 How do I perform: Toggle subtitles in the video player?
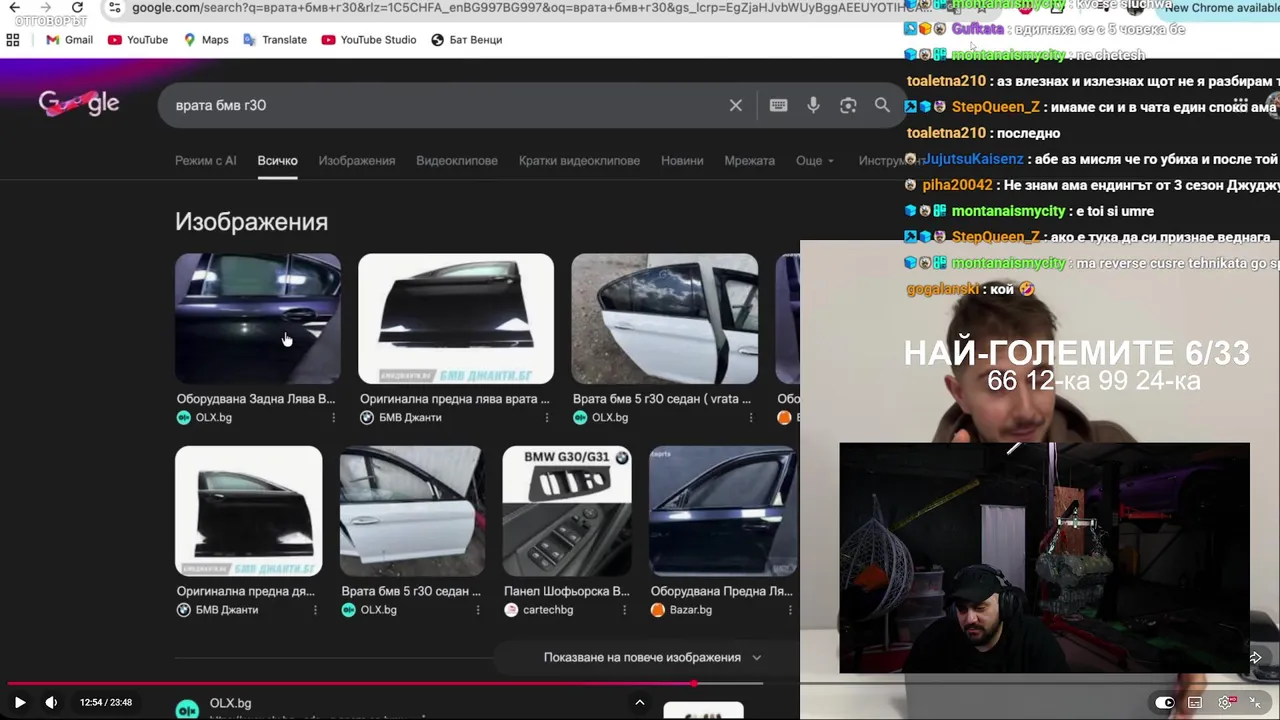[1195, 702]
